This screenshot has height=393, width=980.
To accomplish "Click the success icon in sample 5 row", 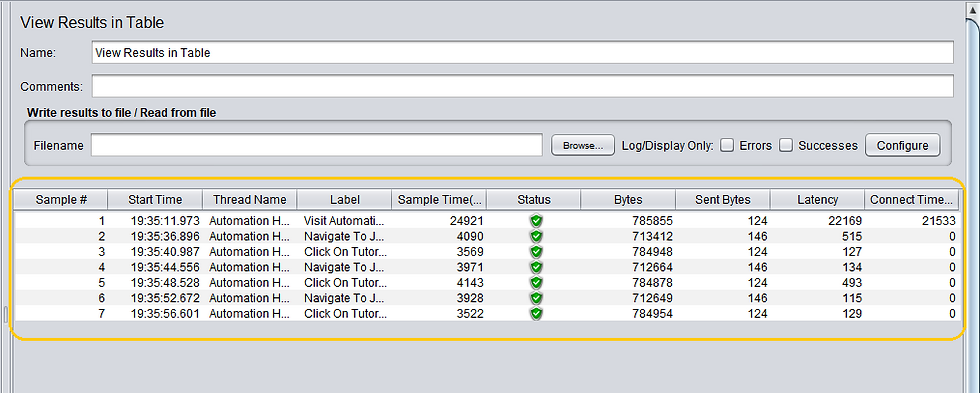I will (535, 282).
